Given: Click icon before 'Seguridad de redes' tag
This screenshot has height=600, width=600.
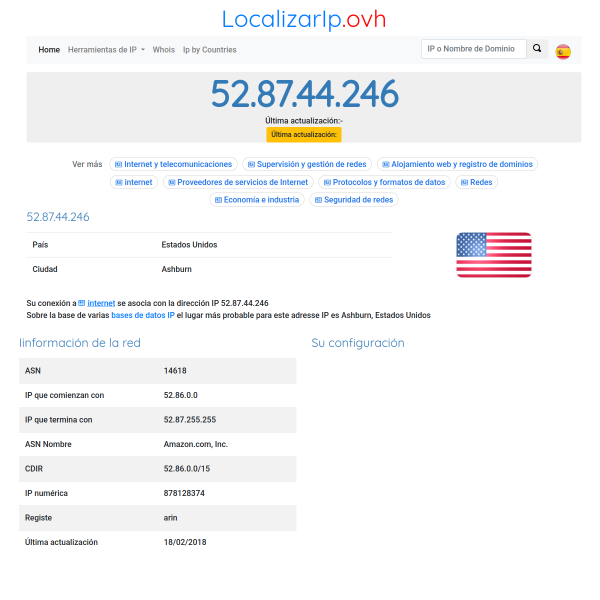Looking at the screenshot, I should pos(318,200).
